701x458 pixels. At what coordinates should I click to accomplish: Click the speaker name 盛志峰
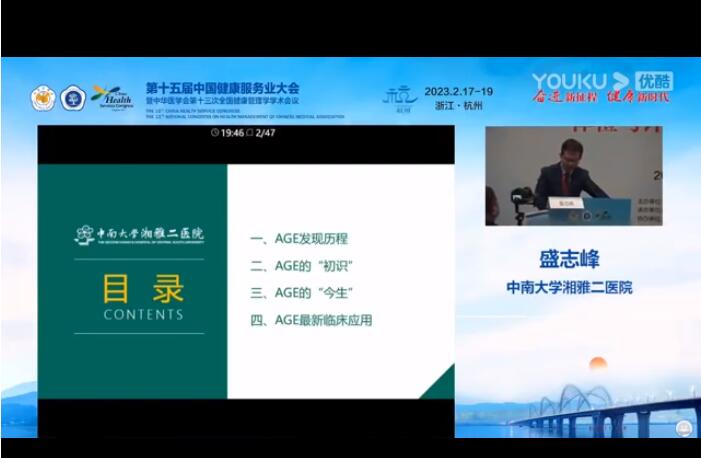pos(569,260)
